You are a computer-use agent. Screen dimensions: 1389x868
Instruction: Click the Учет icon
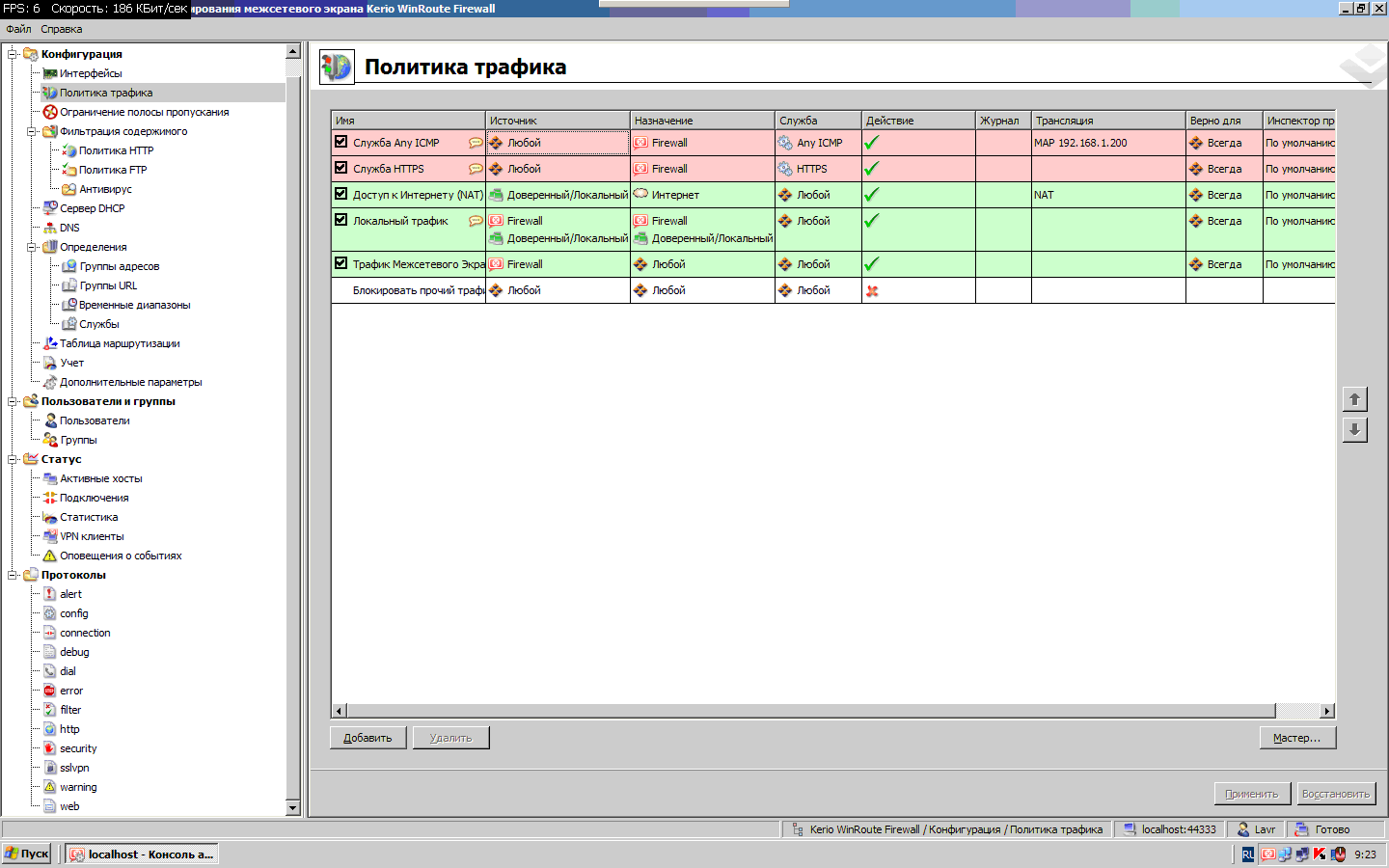(x=50, y=363)
